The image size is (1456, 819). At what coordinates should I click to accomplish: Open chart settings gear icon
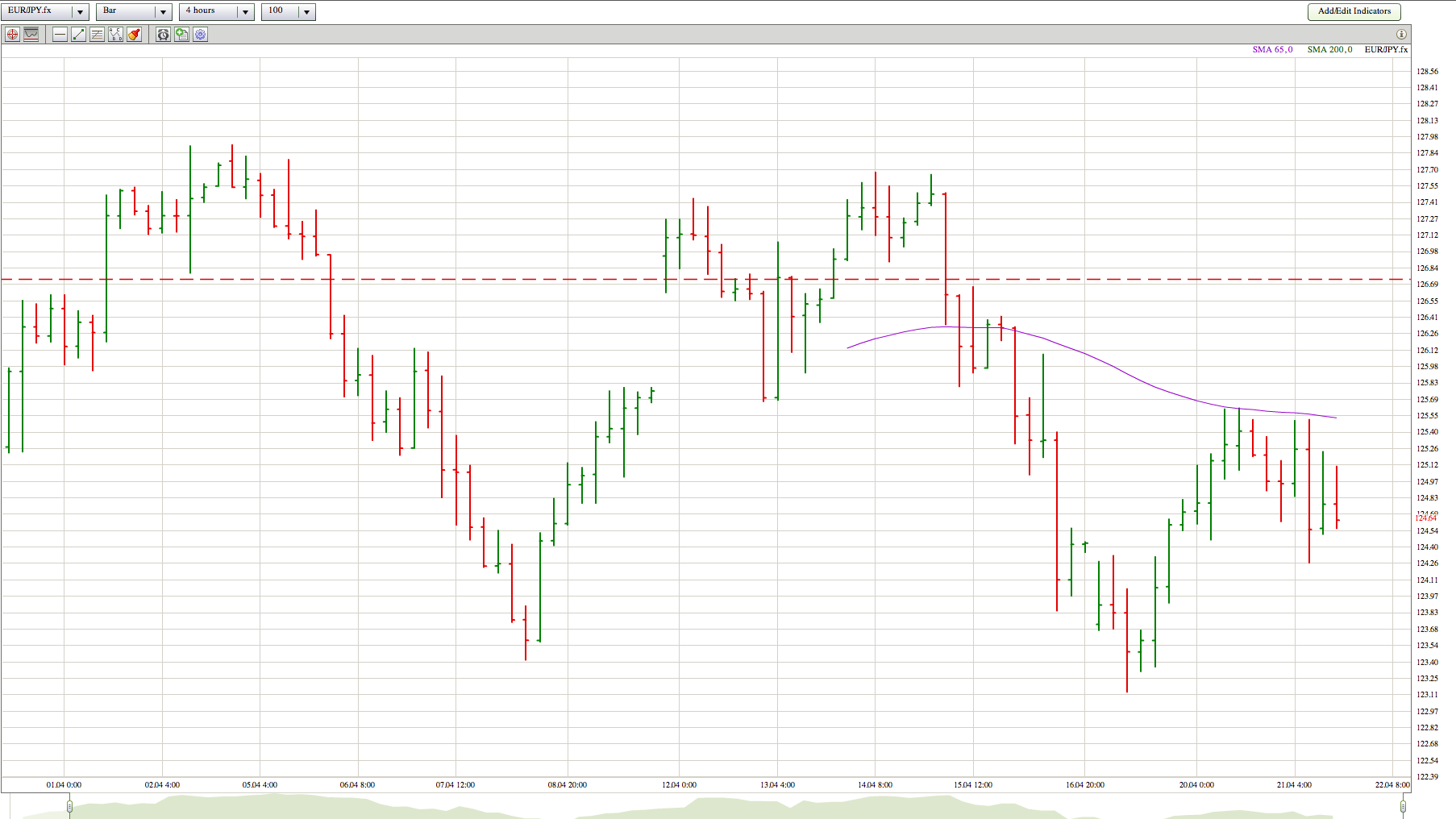200,35
